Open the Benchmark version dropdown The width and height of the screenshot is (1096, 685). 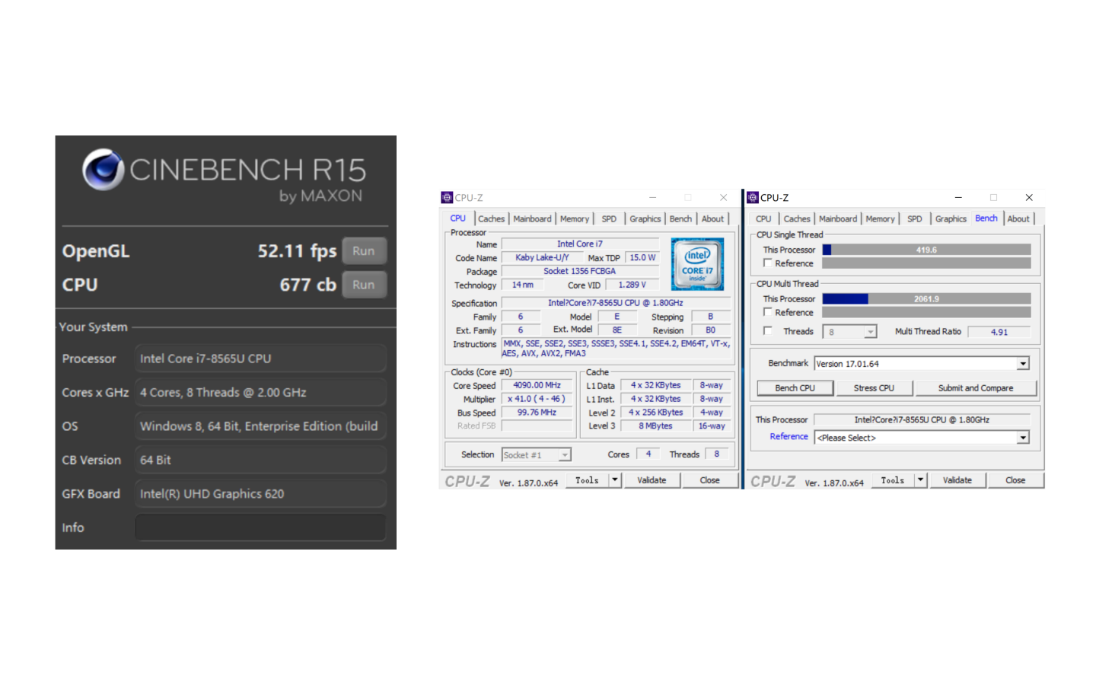point(921,363)
